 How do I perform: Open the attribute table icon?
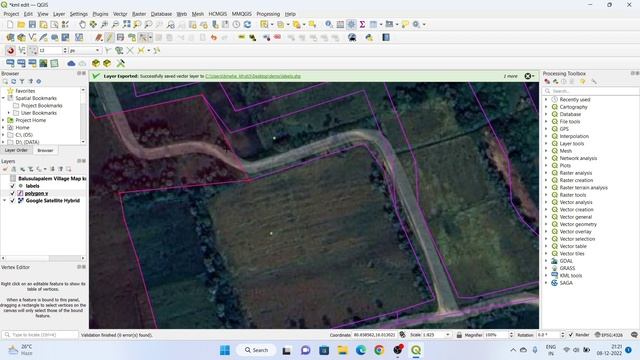pyautogui.click(x=340, y=24)
